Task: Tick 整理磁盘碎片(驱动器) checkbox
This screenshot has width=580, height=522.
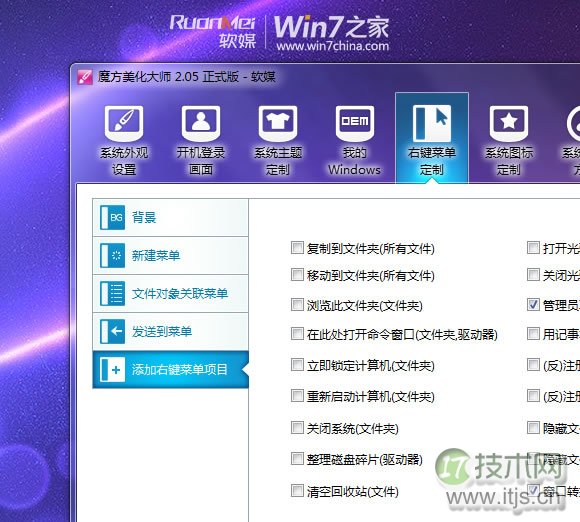Action: pyautogui.click(x=297, y=459)
